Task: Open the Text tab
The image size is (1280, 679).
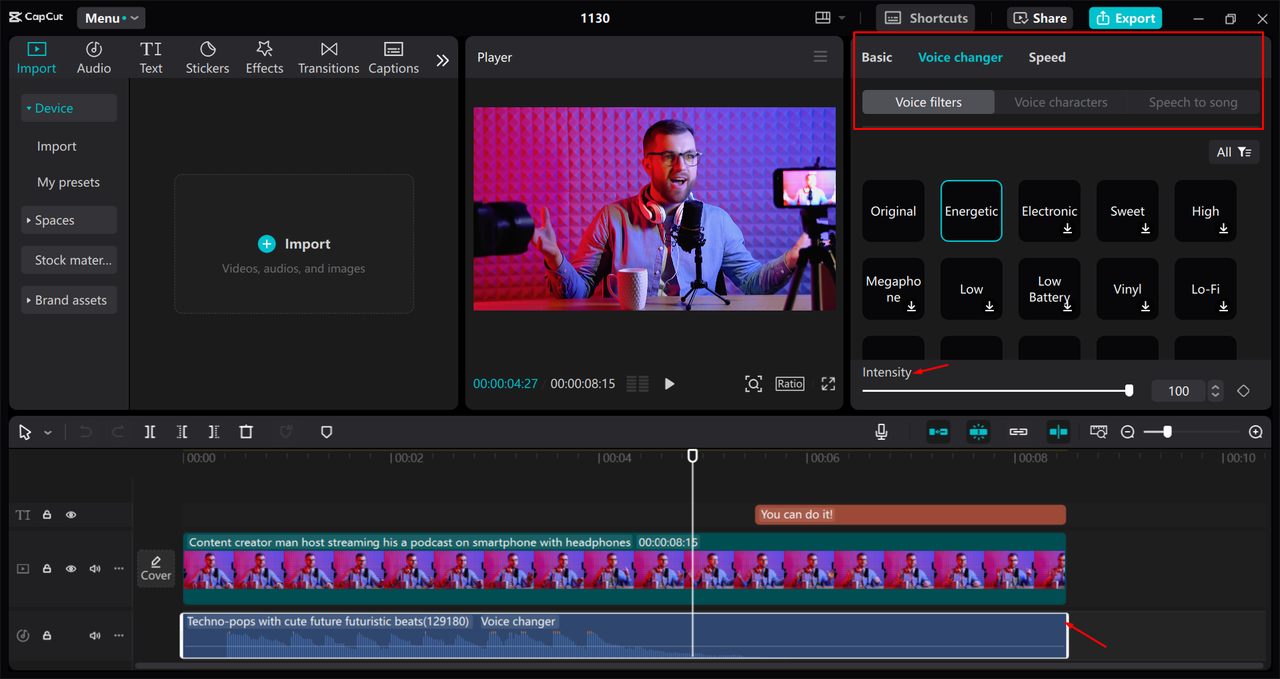Action: point(151,58)
